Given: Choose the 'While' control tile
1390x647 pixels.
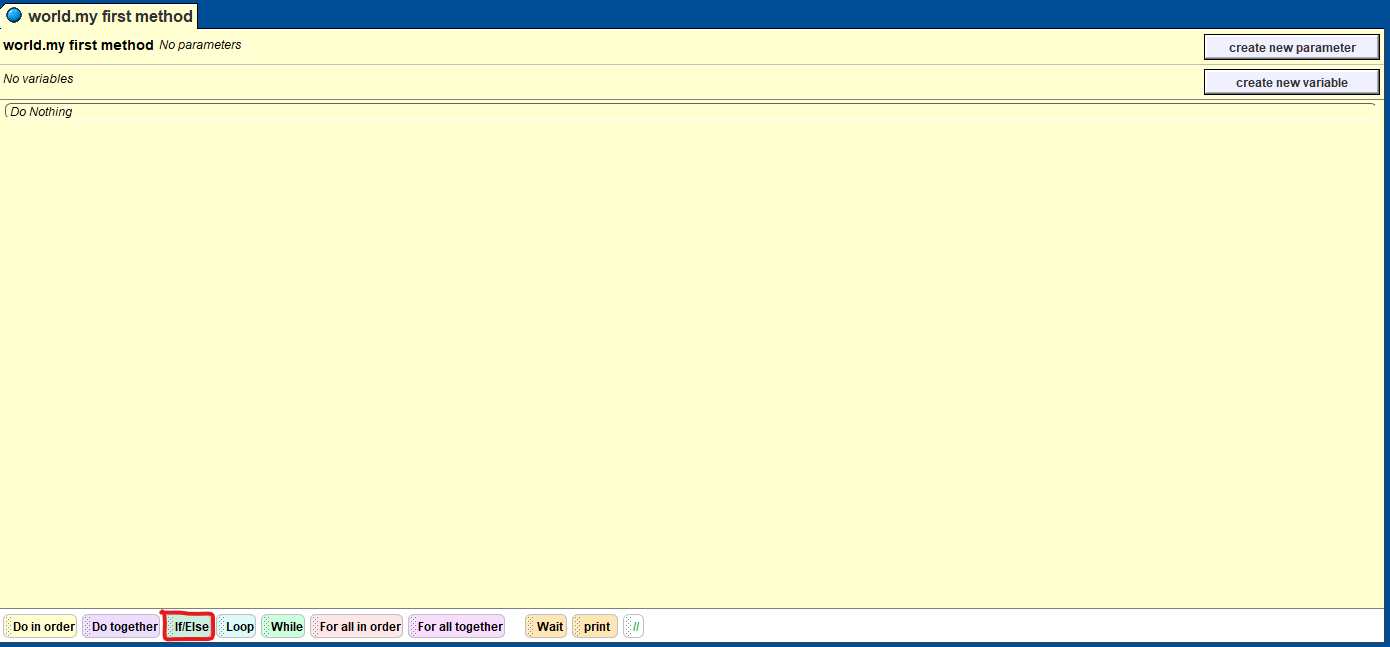Looking at the screenshot, I should point(285,627).
